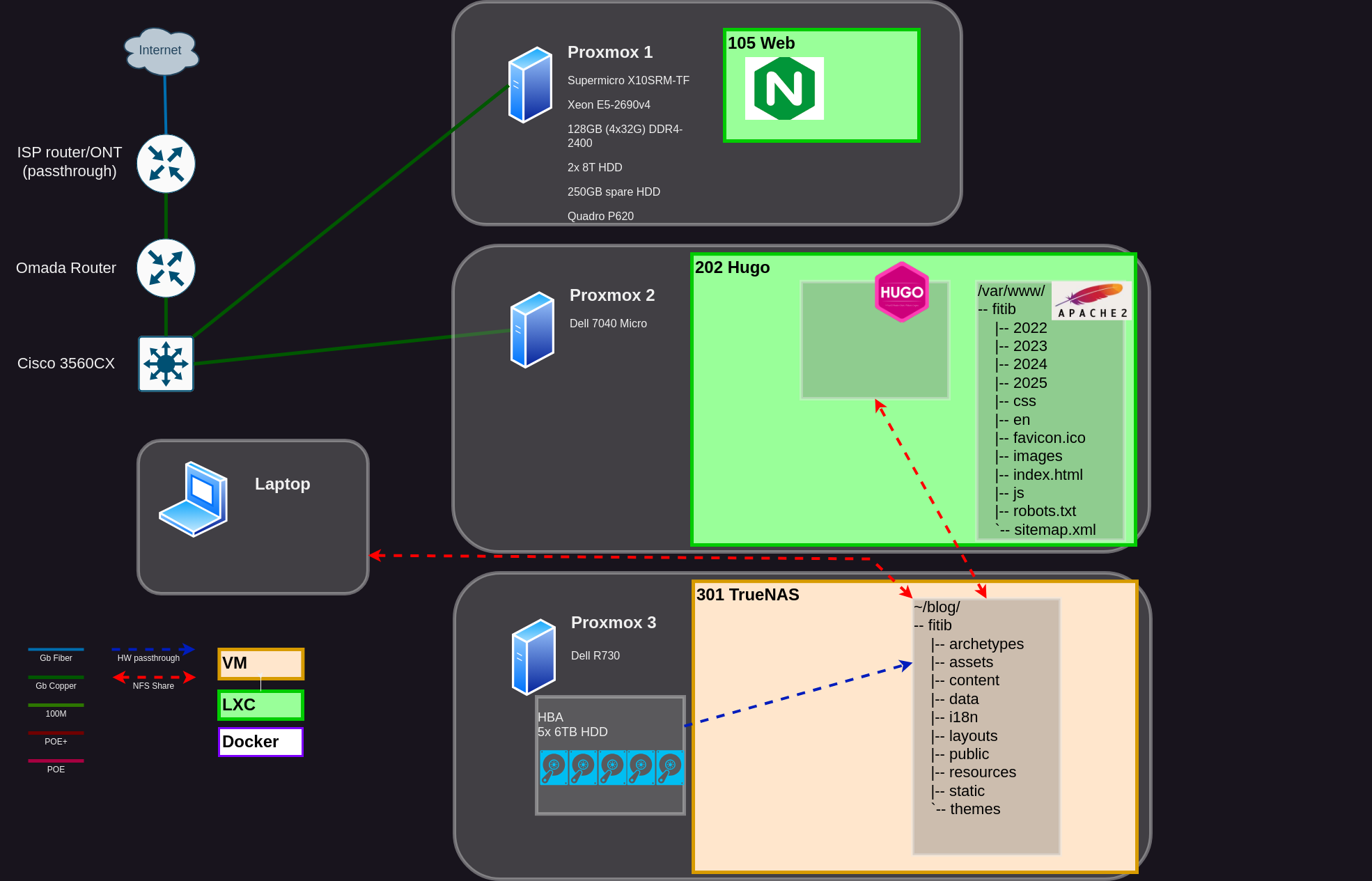1372x881 pixels.
Task: Select the Xeon E5-2690v4 spec line
Action: (609, 105)
